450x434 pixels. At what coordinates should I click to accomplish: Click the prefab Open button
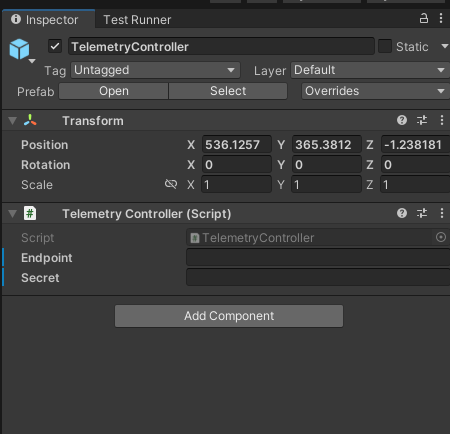114,91
